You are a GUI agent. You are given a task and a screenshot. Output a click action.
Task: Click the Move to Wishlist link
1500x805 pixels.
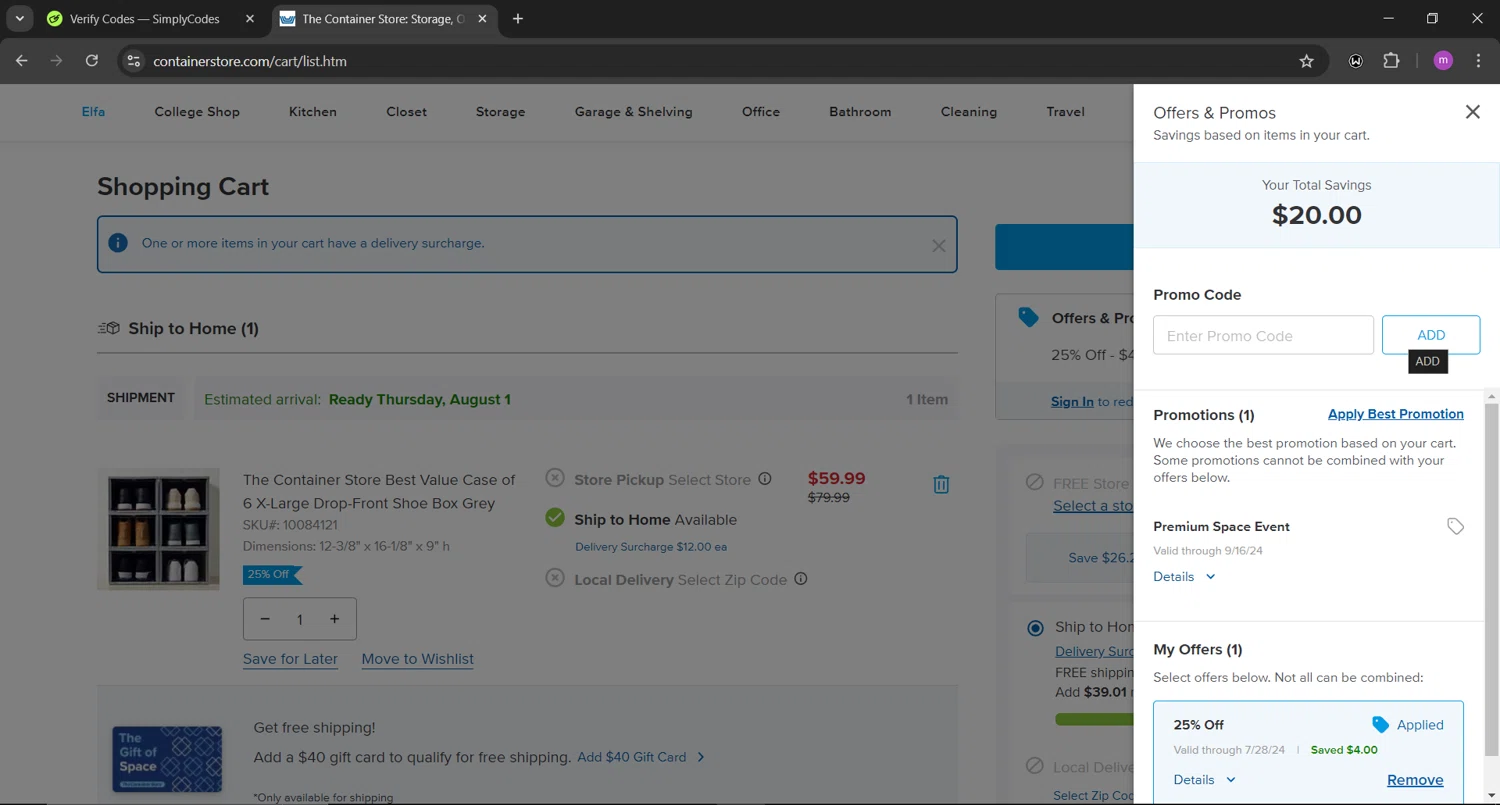418,659
